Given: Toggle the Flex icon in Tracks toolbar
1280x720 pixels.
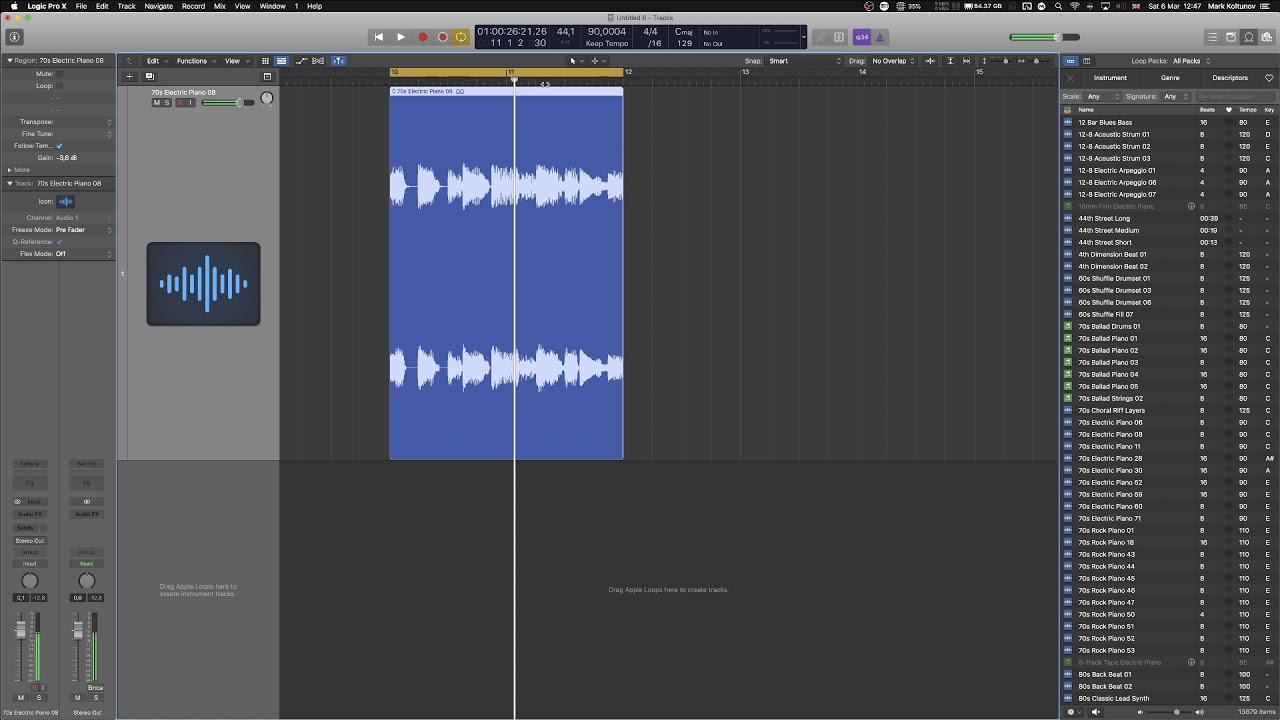Looking at the screenshot, I should coord(318,61).
